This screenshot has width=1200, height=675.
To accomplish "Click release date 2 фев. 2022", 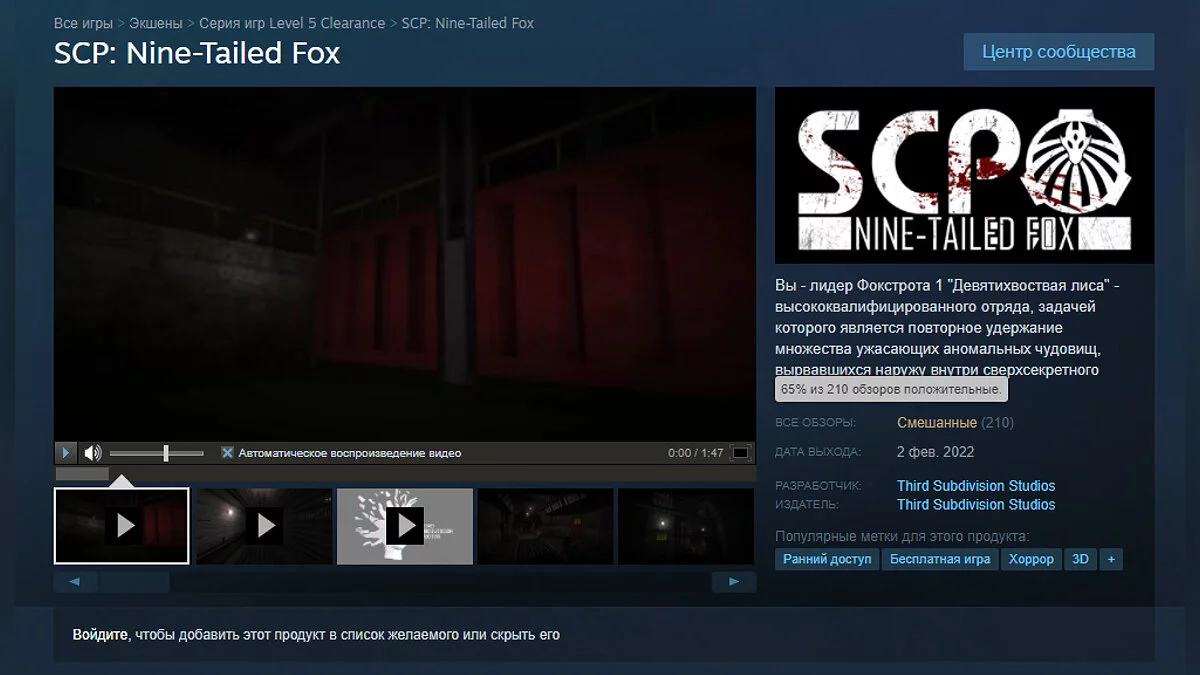I will click(935, 452).
